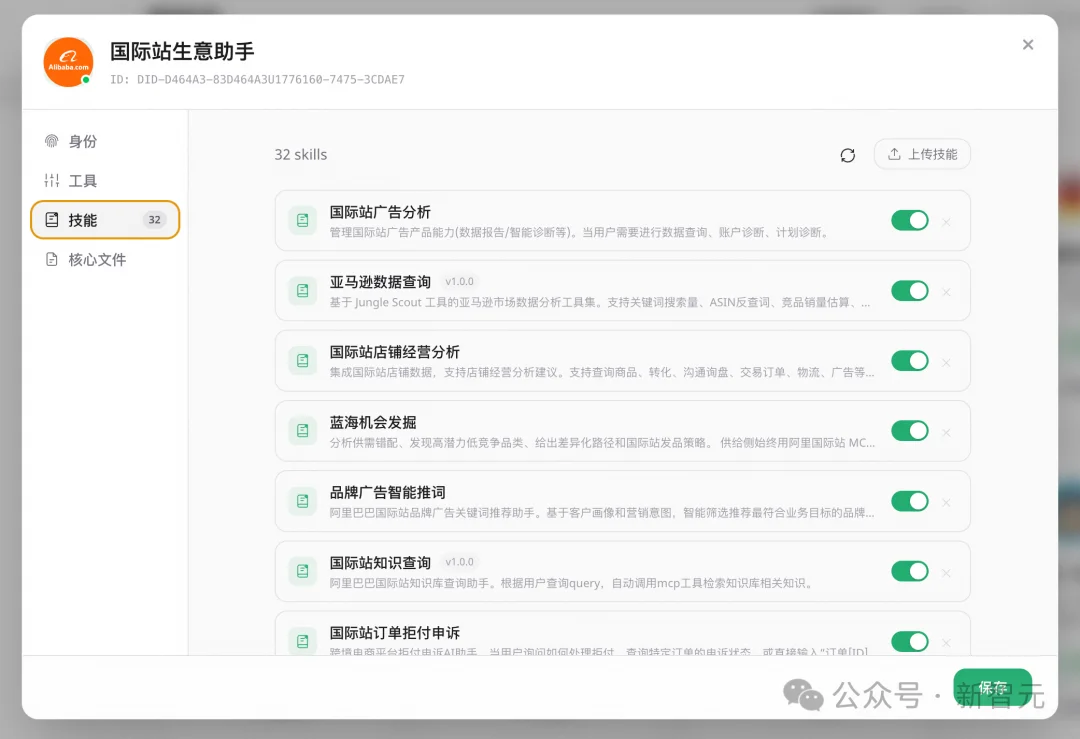Toggle off 国际站知识查询 skill
The image size is (1080, 739).
pos(910,571)
